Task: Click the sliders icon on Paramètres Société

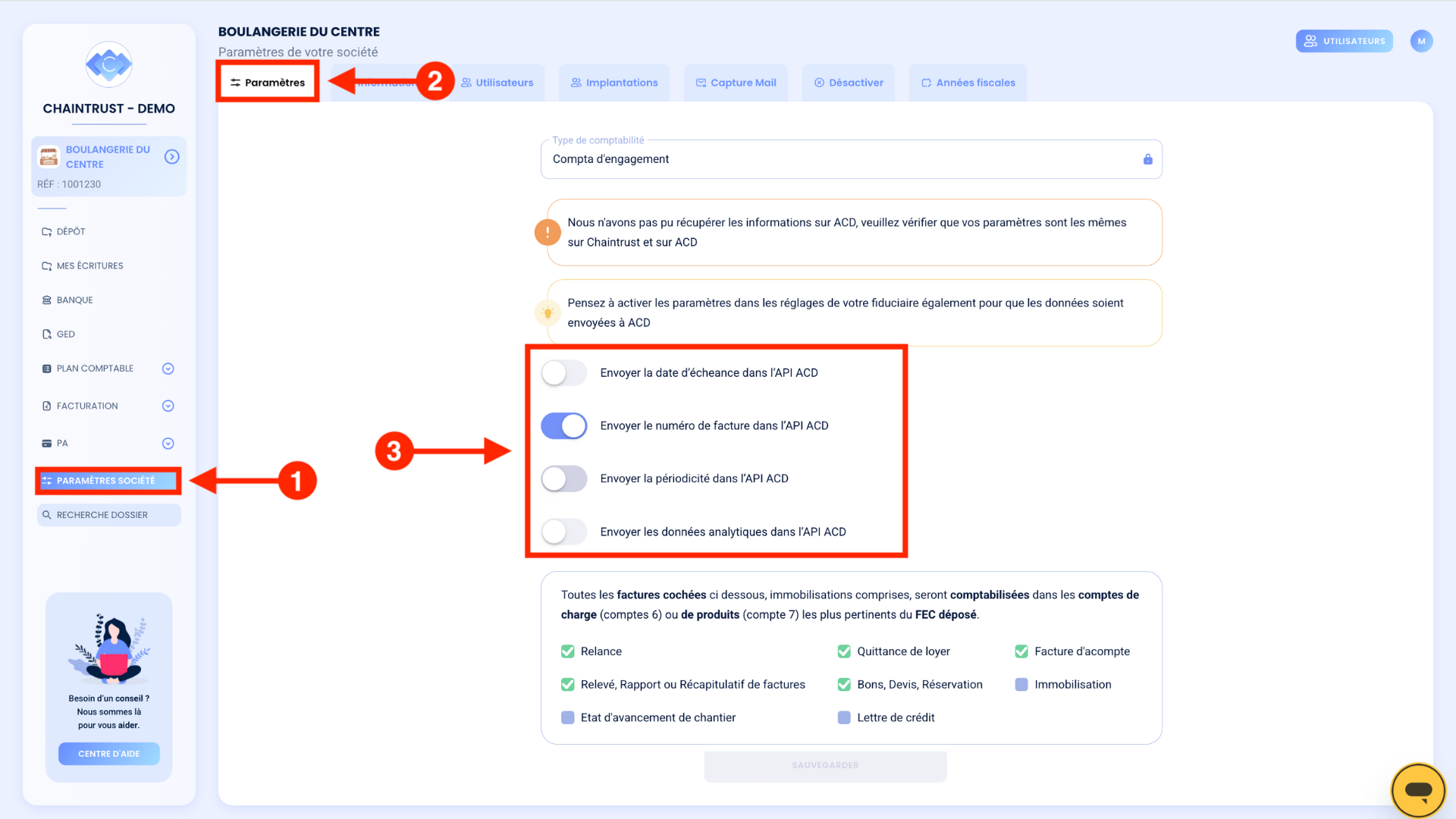Action: (47, 481)
